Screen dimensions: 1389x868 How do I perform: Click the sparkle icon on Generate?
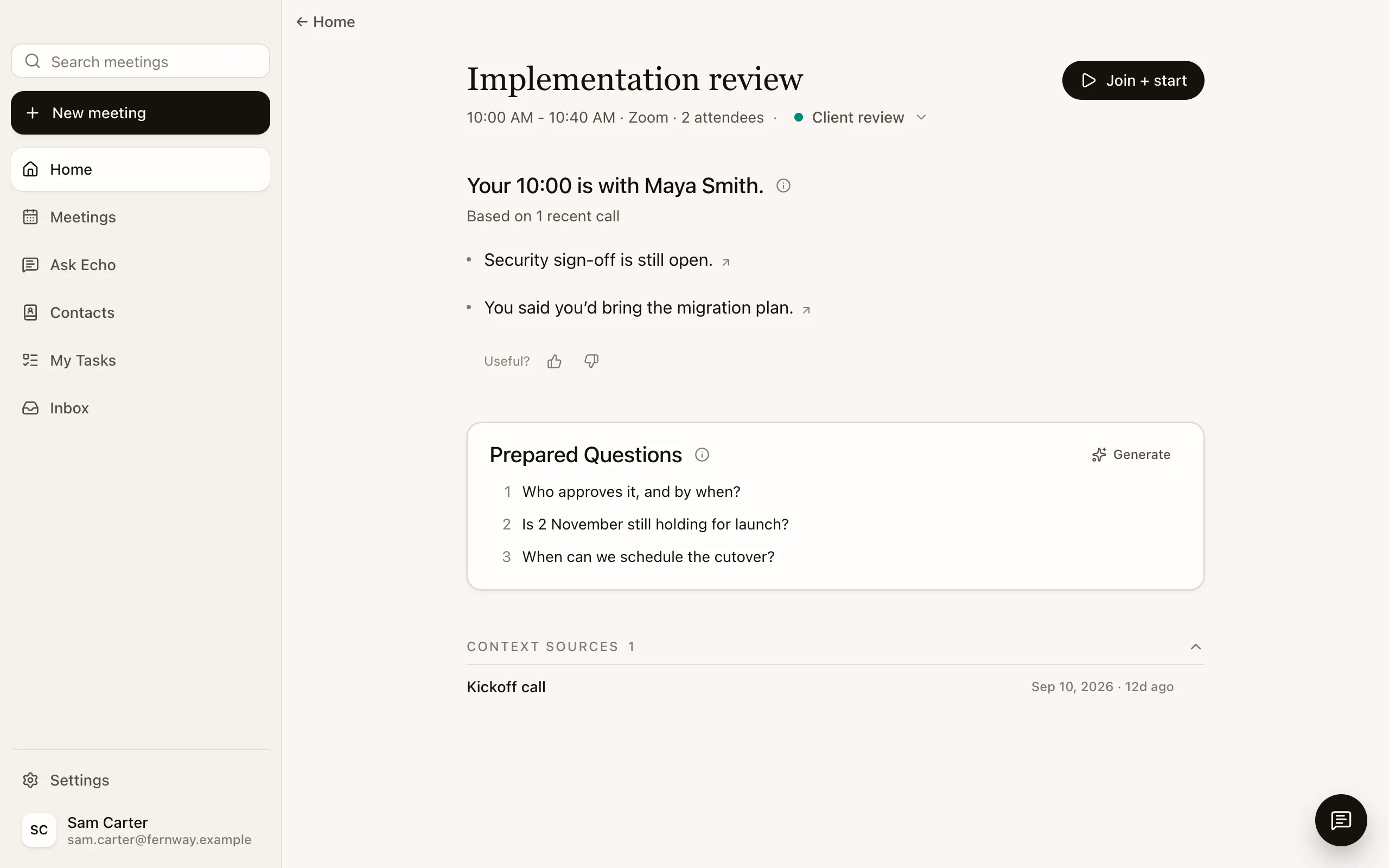coord(1099,455)
